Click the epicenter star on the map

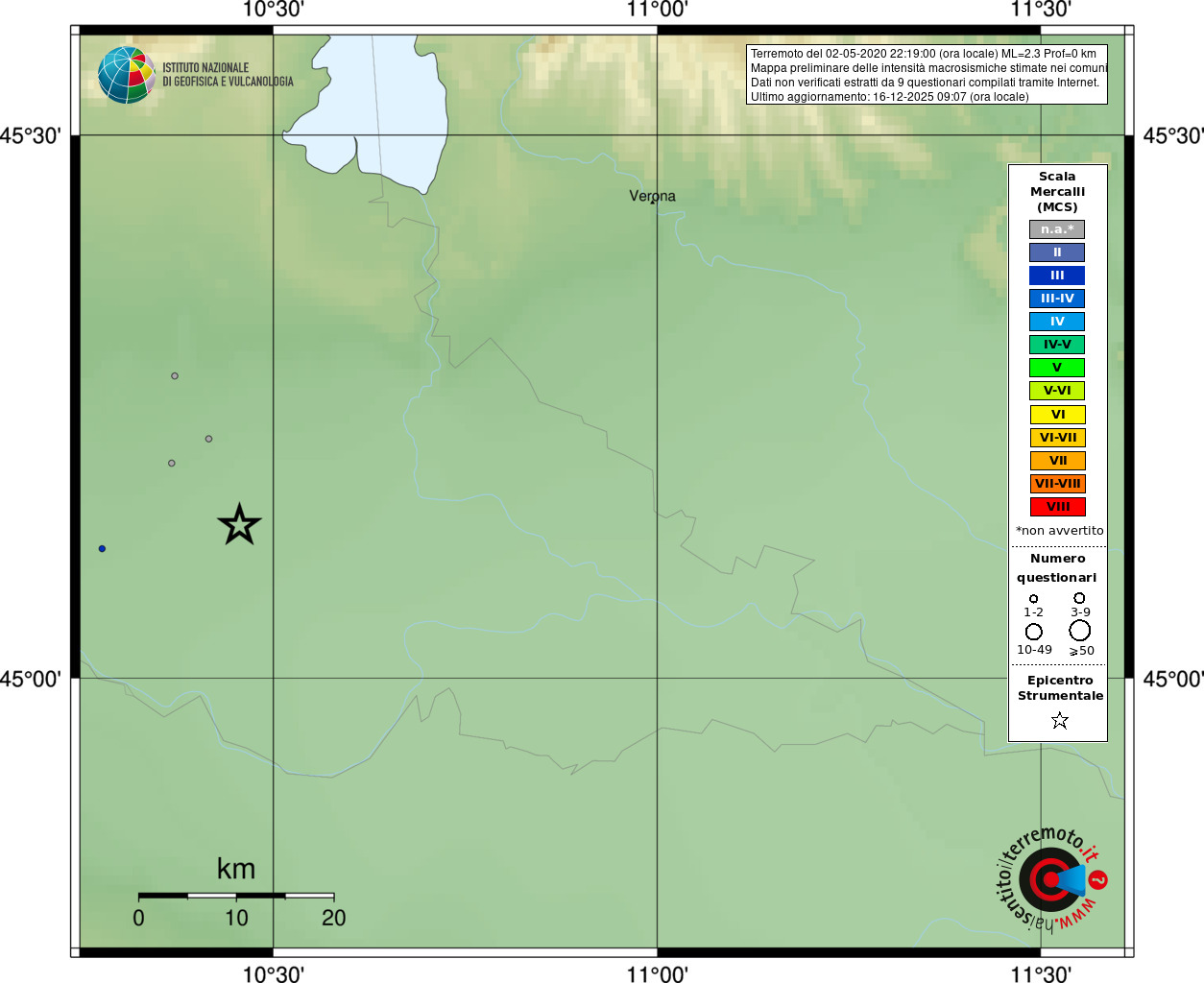(x=239, y=524)
